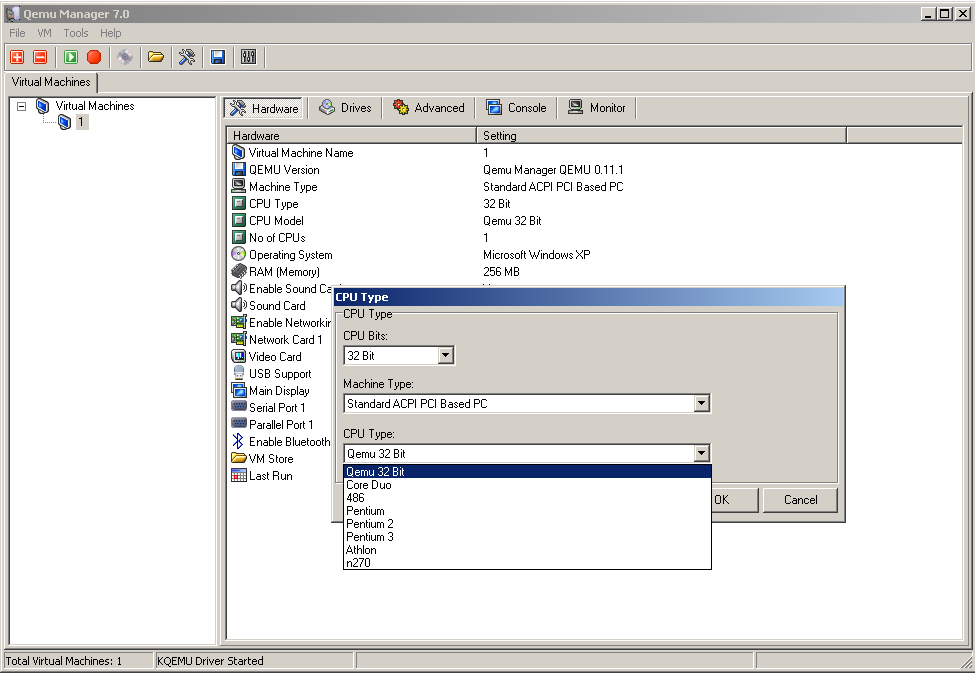Click the mixer sliders settings icon
975x673 pixels.
[248, 57]
